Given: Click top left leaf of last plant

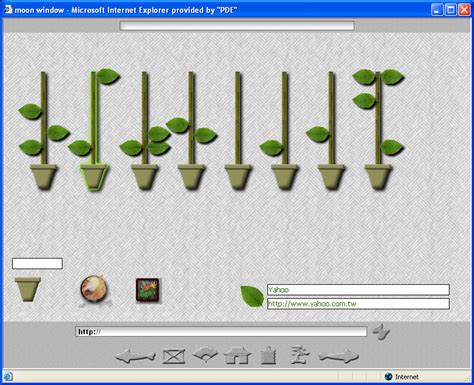Looking at the screenshot, I should tap(364, 77).
